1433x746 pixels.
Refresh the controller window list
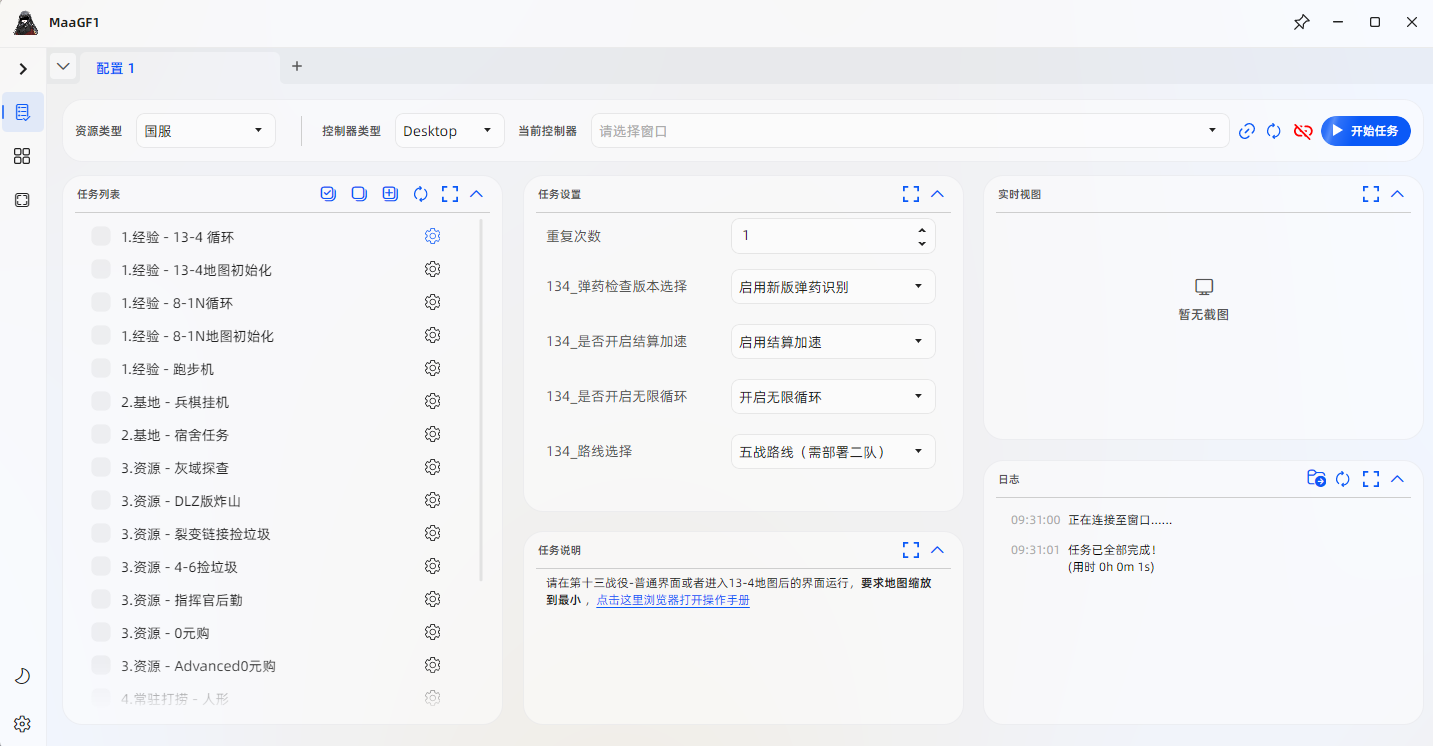[x=1273, y=130]
